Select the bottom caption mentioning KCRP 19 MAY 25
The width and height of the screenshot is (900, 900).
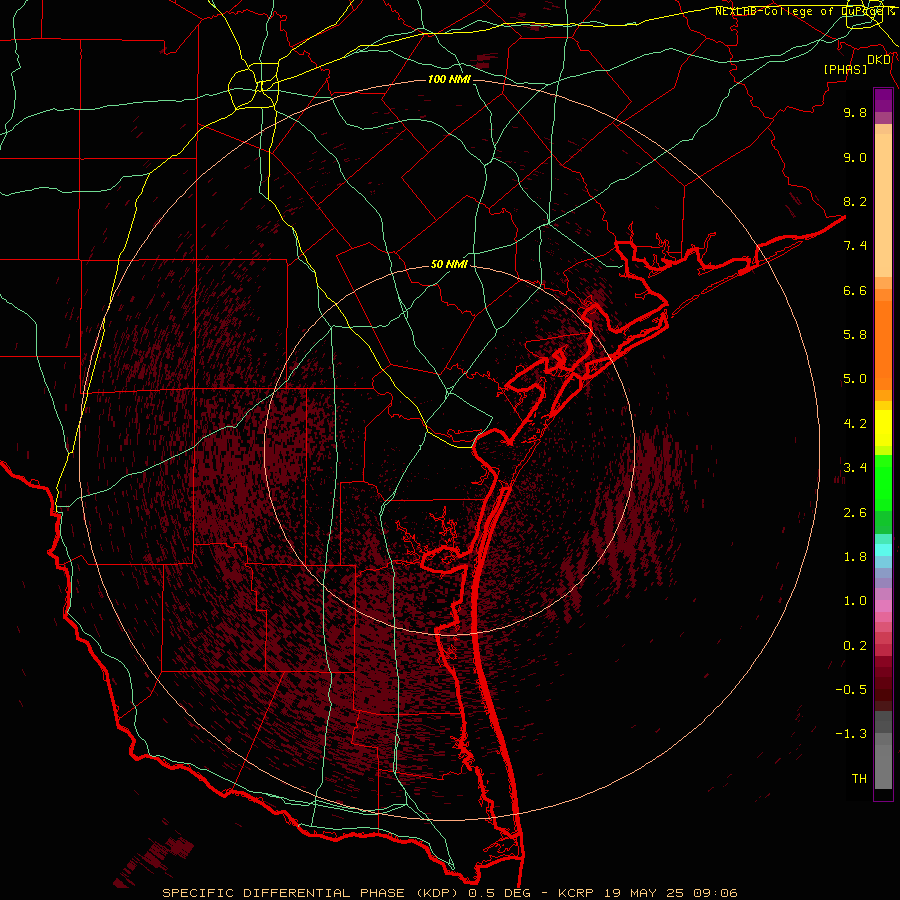pos(450,893)
